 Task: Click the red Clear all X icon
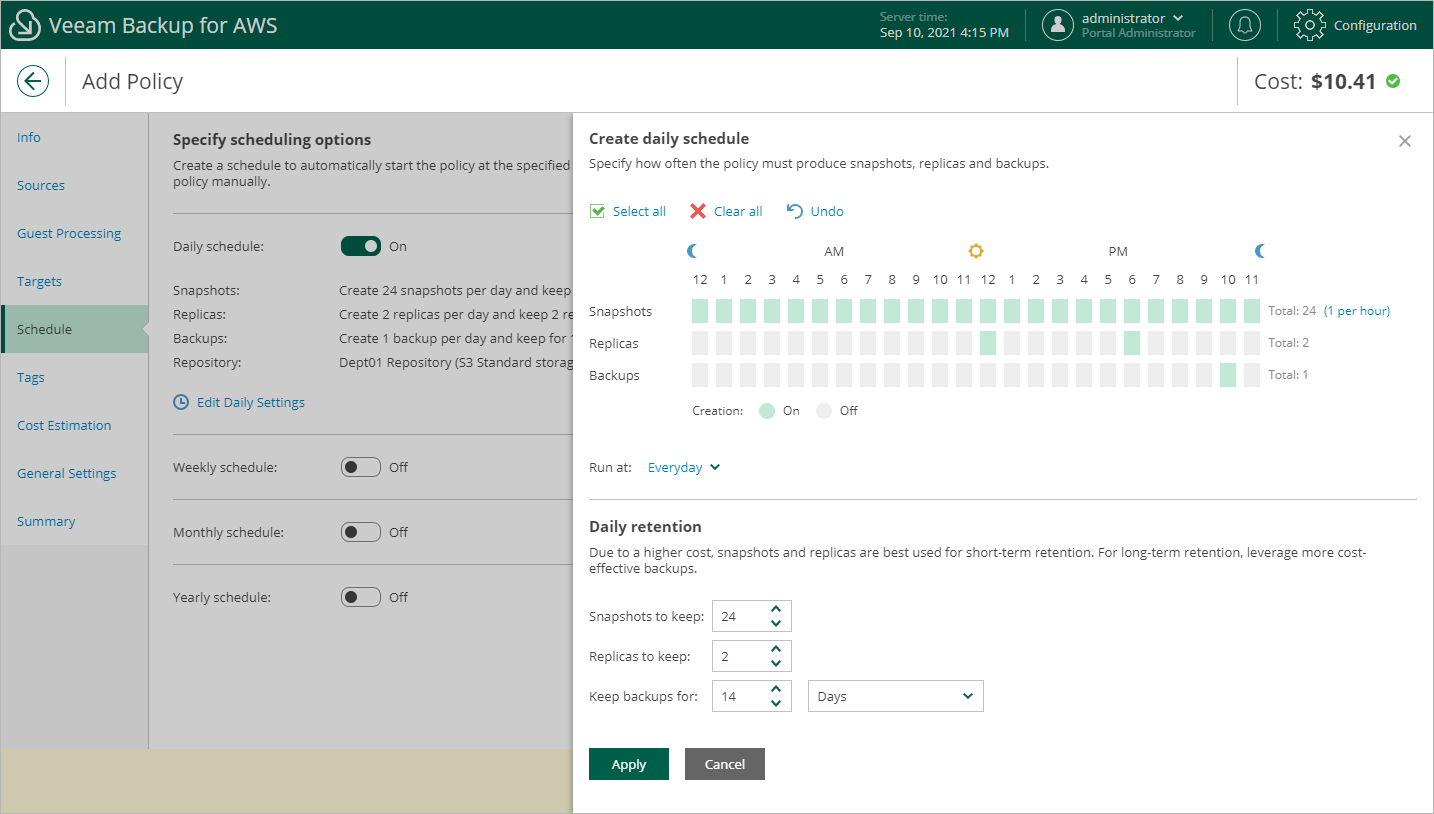(x=698, y=211)
